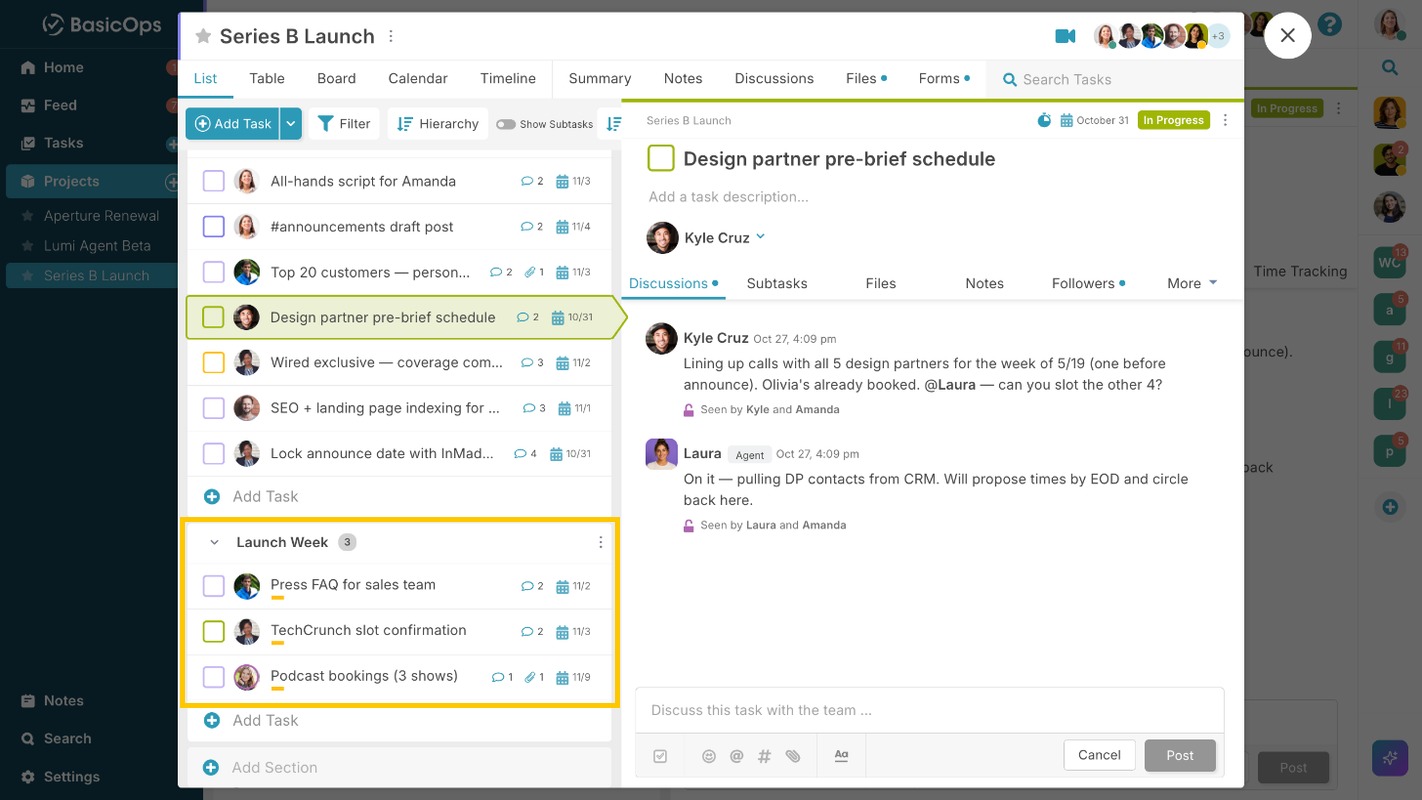Open the Filter button
This screenshot has height=800, width=1422.
point(344,124)
